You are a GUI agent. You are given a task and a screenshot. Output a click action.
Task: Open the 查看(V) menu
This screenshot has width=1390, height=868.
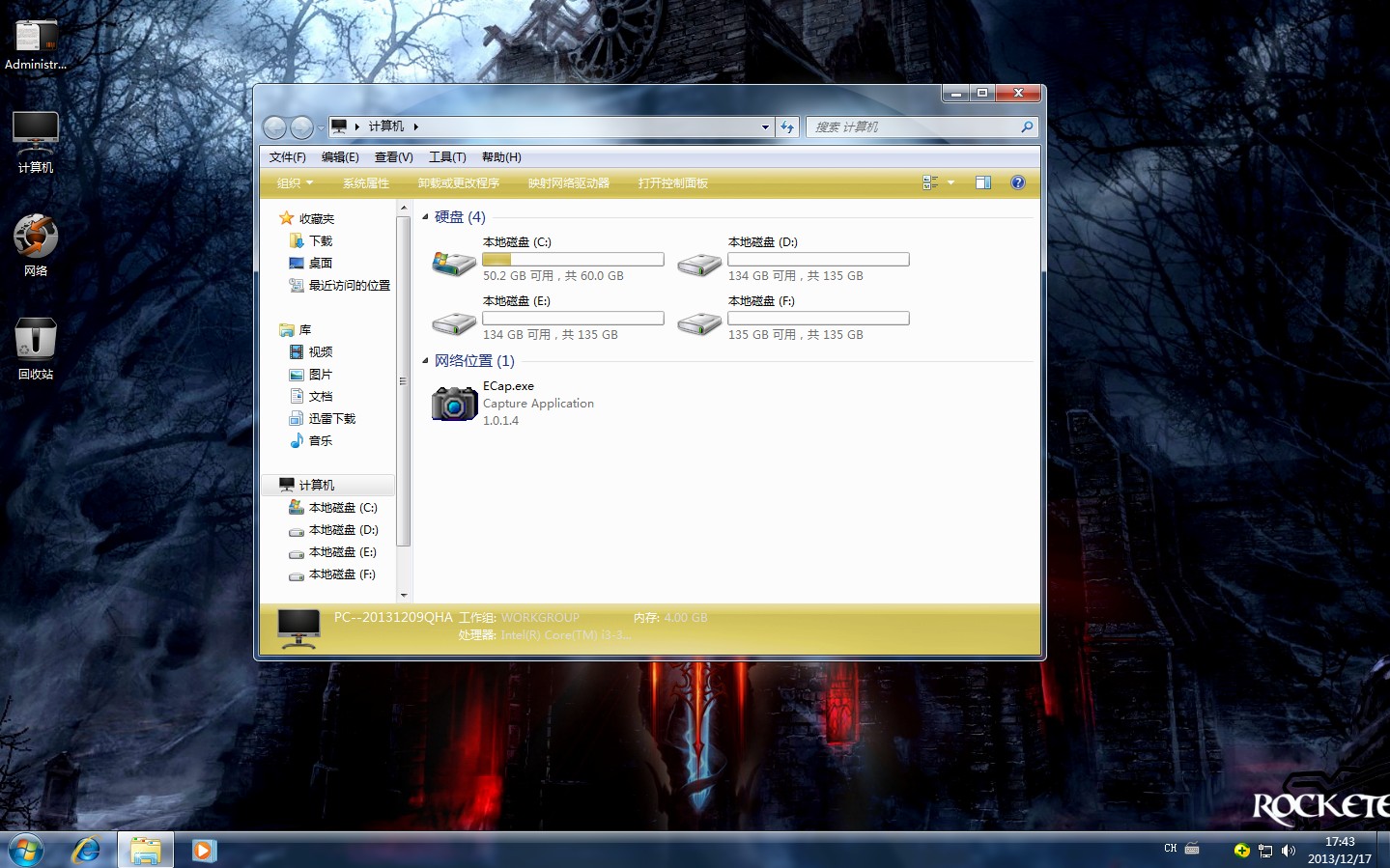394,156
